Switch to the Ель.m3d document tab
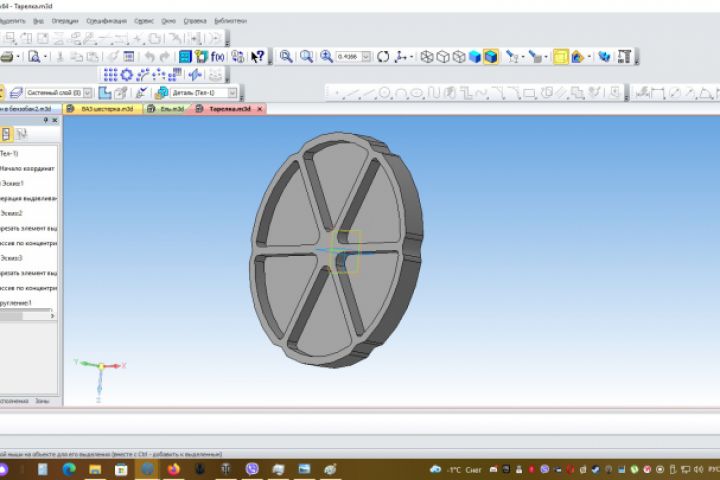 click(167, 109)
